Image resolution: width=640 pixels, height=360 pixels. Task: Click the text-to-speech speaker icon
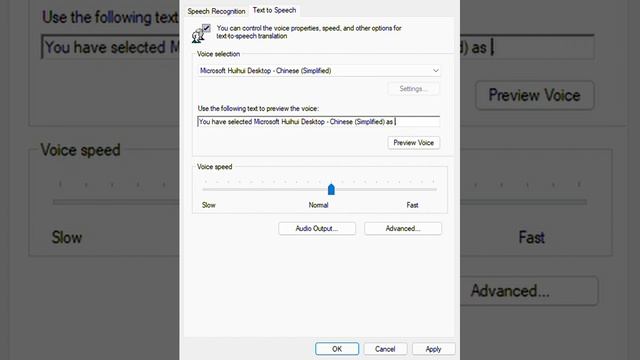[x=201, y=33]
